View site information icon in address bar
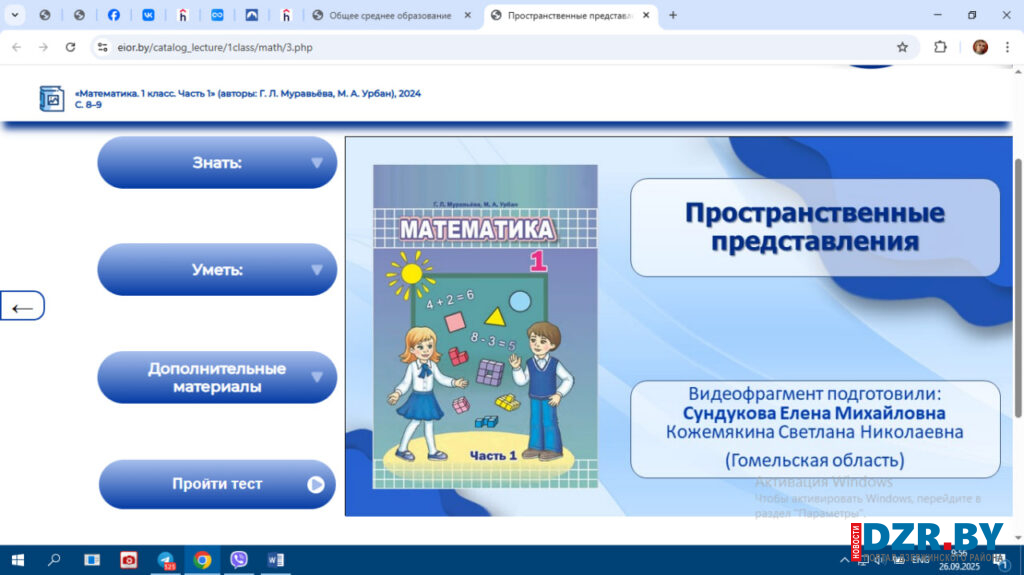 (103, 47)
